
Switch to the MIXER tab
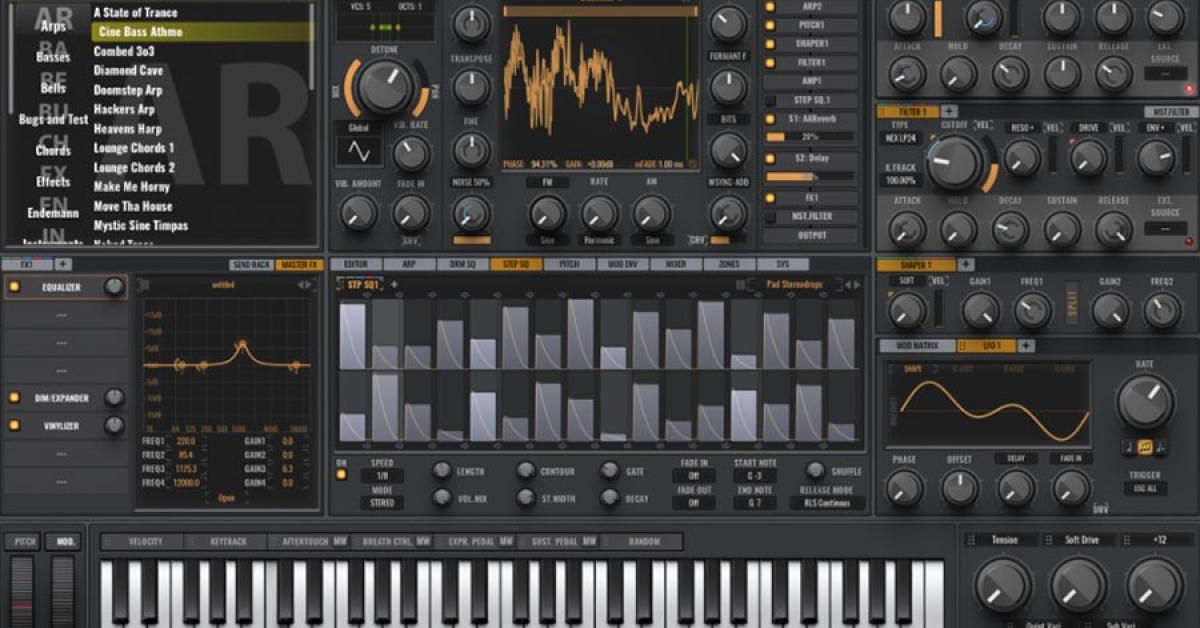676,264
